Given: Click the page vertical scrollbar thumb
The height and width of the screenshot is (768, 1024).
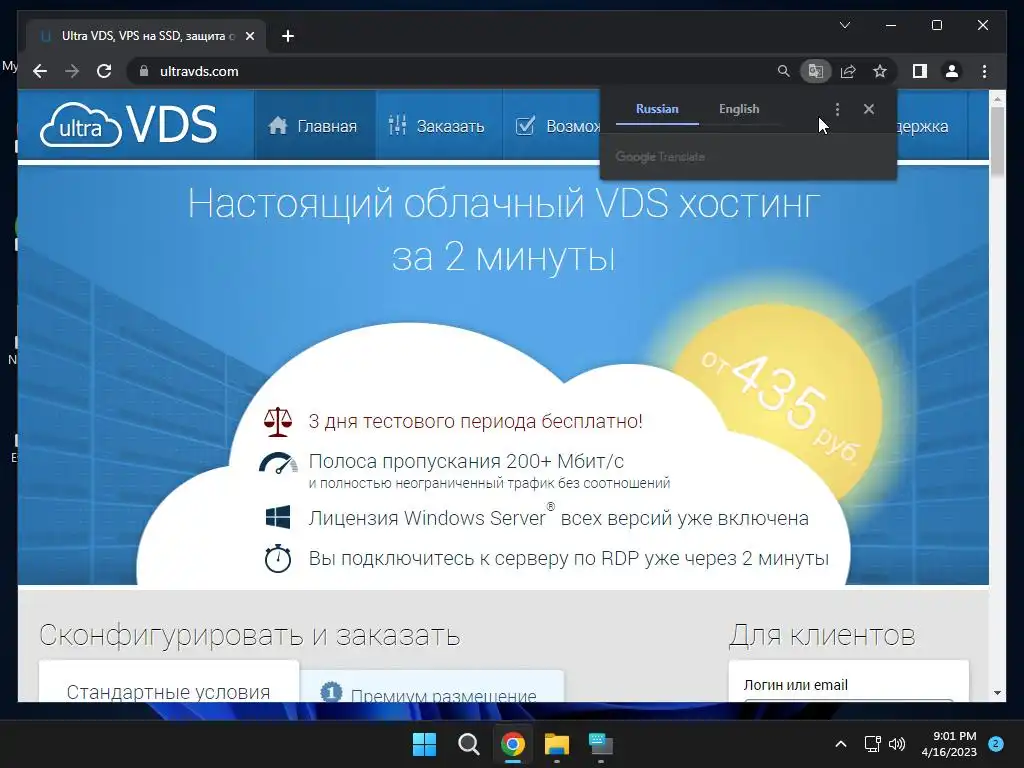Looking at the screenshot, I should [x=997, y=141].
